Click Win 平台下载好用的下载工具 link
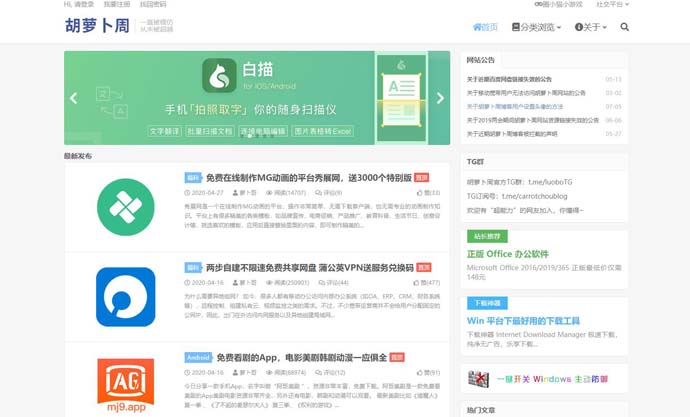Viewport: 690px width, 417px height. click(523, 321)
